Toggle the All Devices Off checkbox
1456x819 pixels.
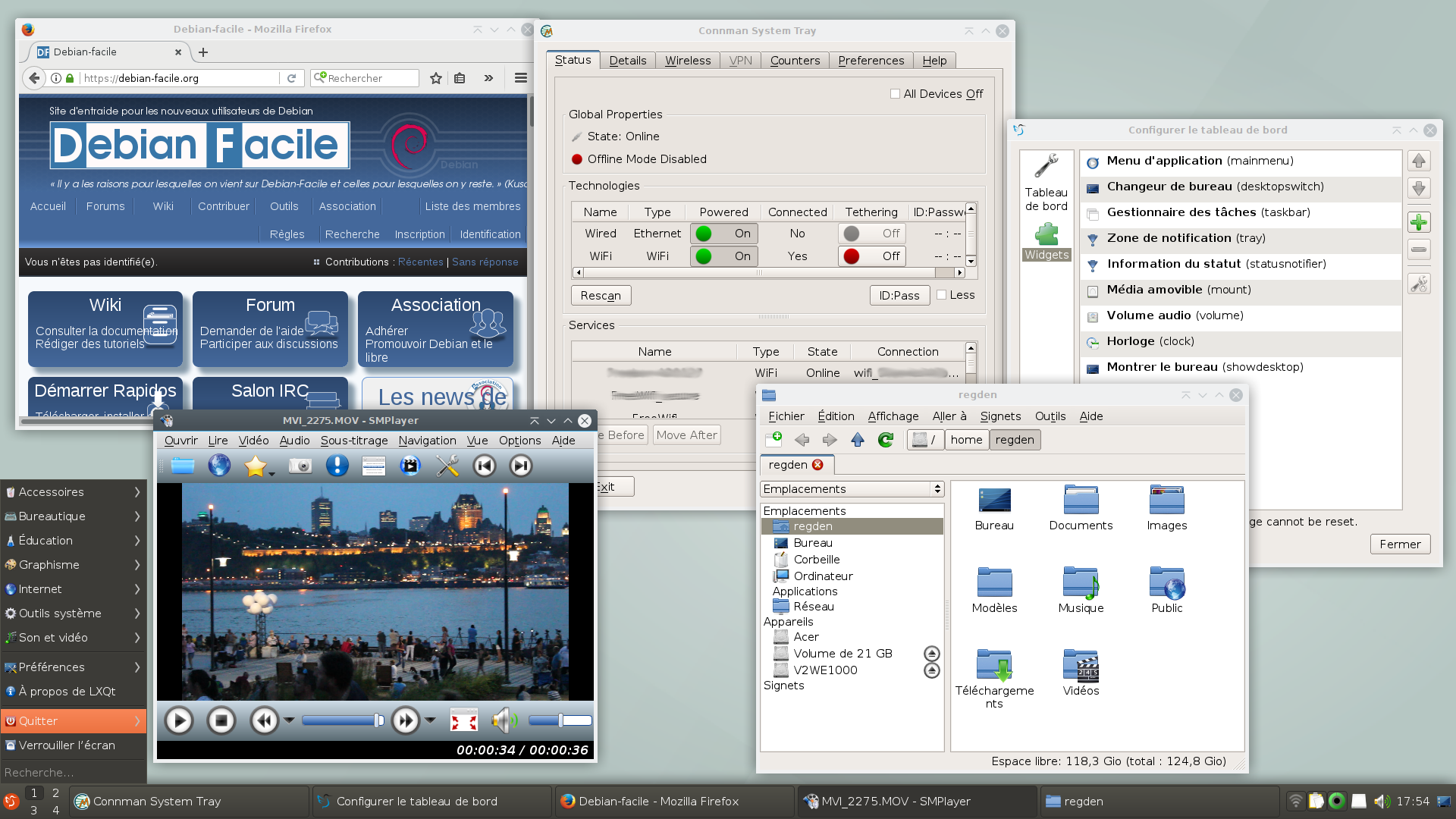(896, 94)
